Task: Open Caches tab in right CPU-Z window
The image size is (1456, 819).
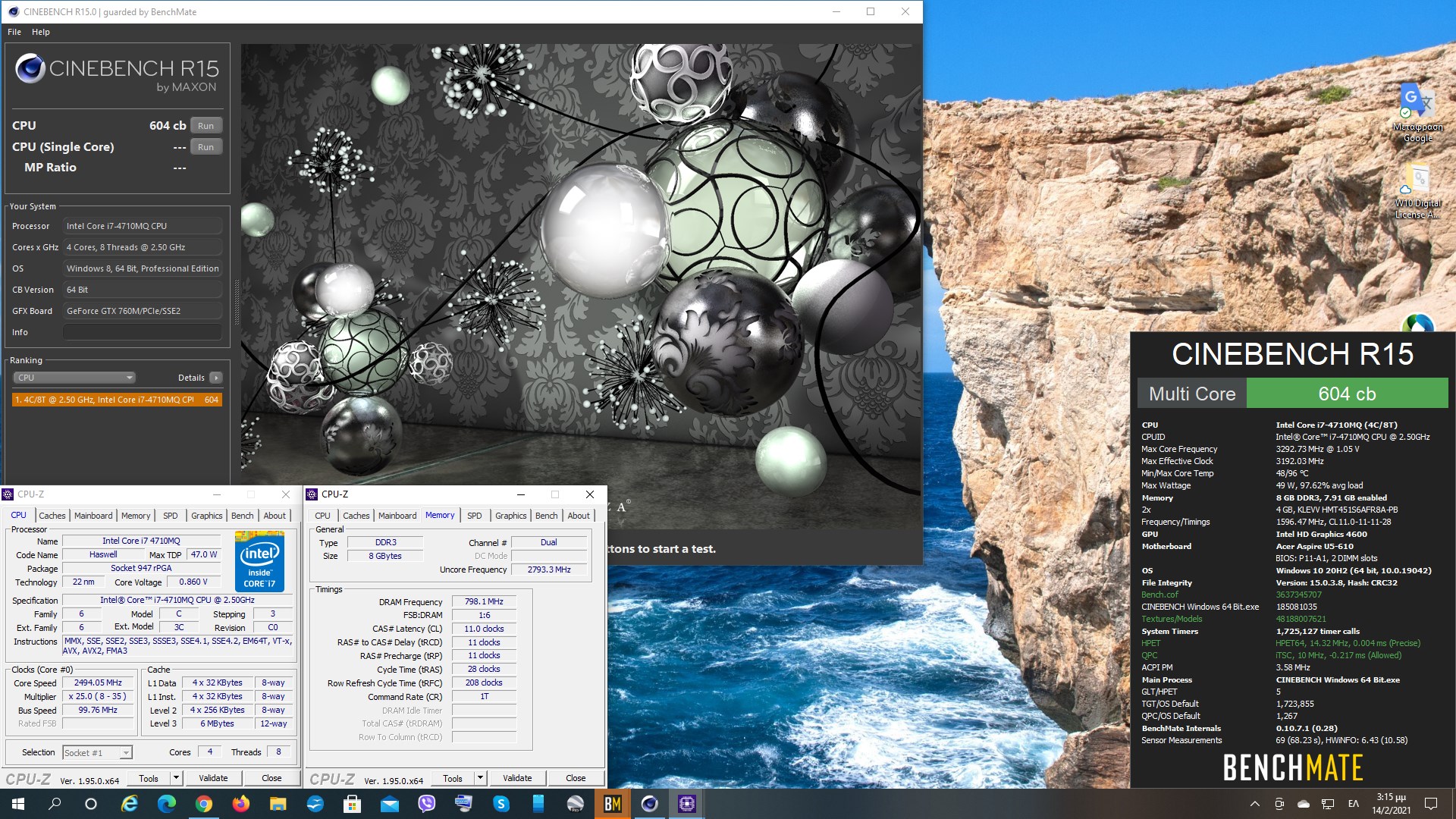Action: point(356,516)
